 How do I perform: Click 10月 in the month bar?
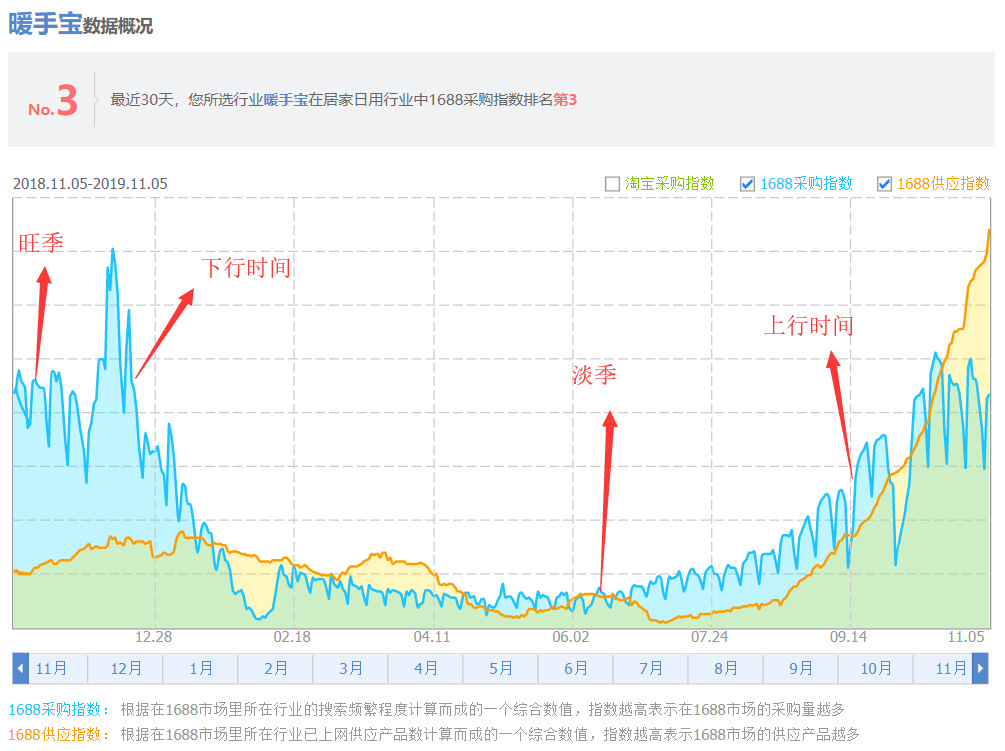coord(876,668)
